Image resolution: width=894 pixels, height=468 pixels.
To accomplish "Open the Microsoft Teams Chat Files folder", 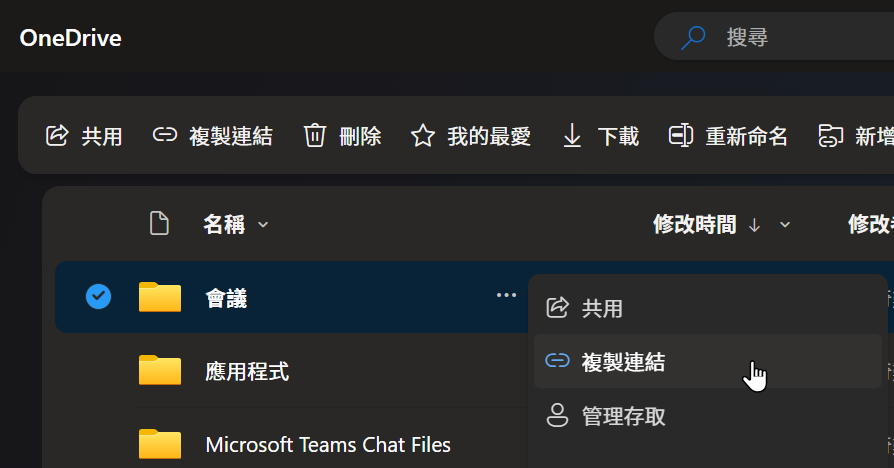I will (328, 445).
